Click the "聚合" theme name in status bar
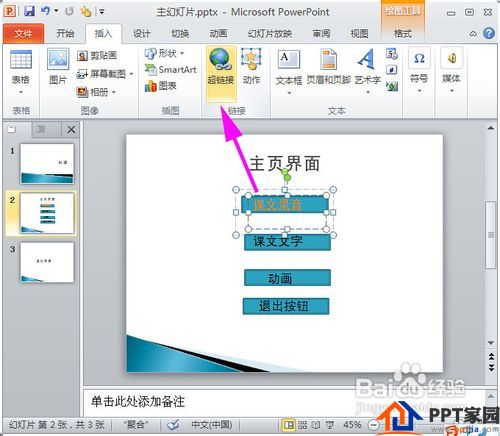Image resolution: width=500 pixels, height=436 pixels. 135,425
